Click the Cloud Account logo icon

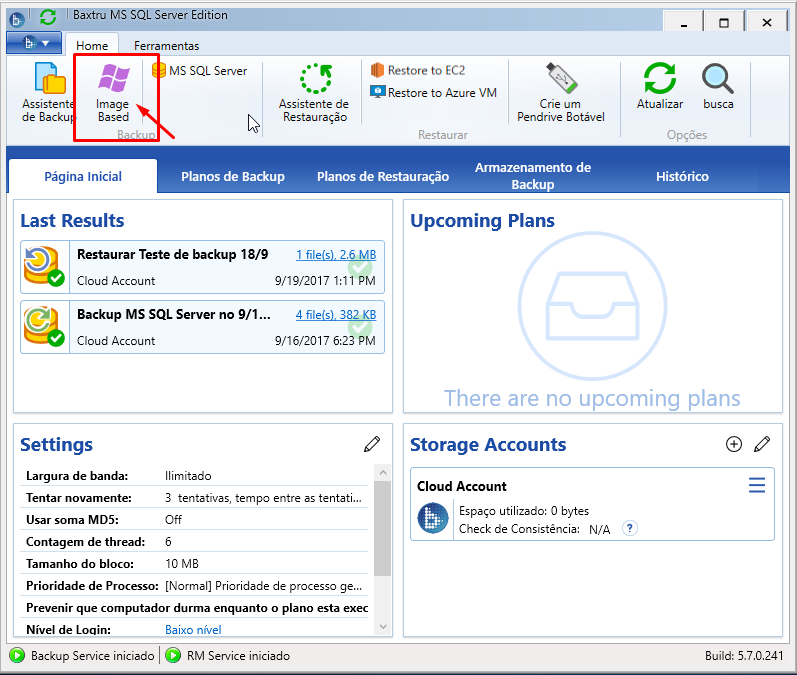click(433, 518)
